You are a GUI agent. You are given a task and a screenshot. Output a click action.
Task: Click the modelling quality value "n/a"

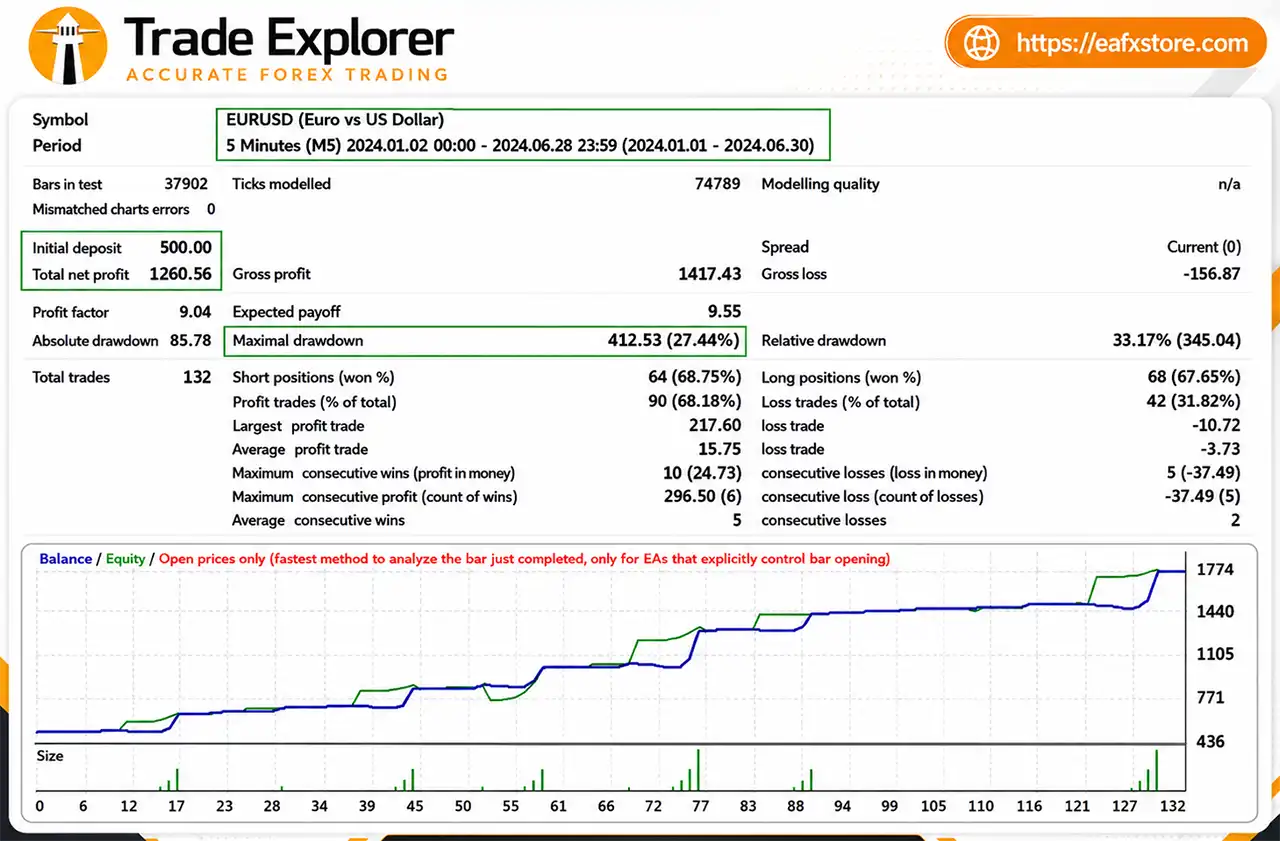pos(1229,184)
